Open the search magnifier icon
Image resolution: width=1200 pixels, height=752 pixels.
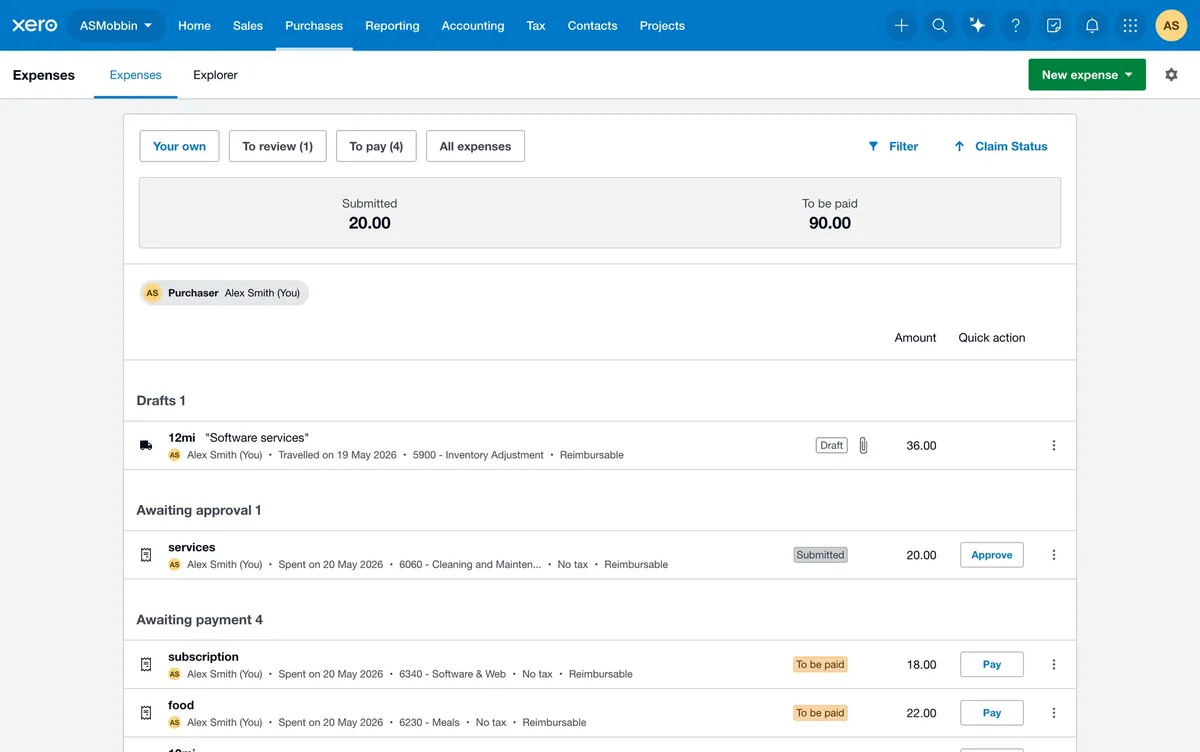coord(939,26)
